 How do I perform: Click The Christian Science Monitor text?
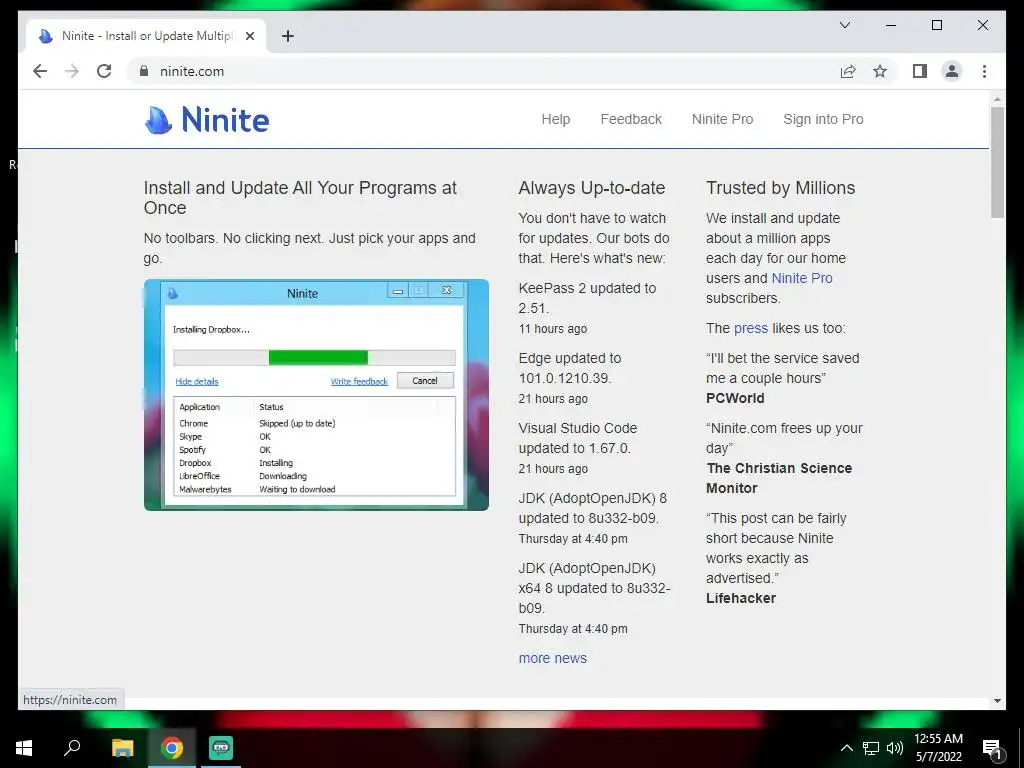(779, 478)
